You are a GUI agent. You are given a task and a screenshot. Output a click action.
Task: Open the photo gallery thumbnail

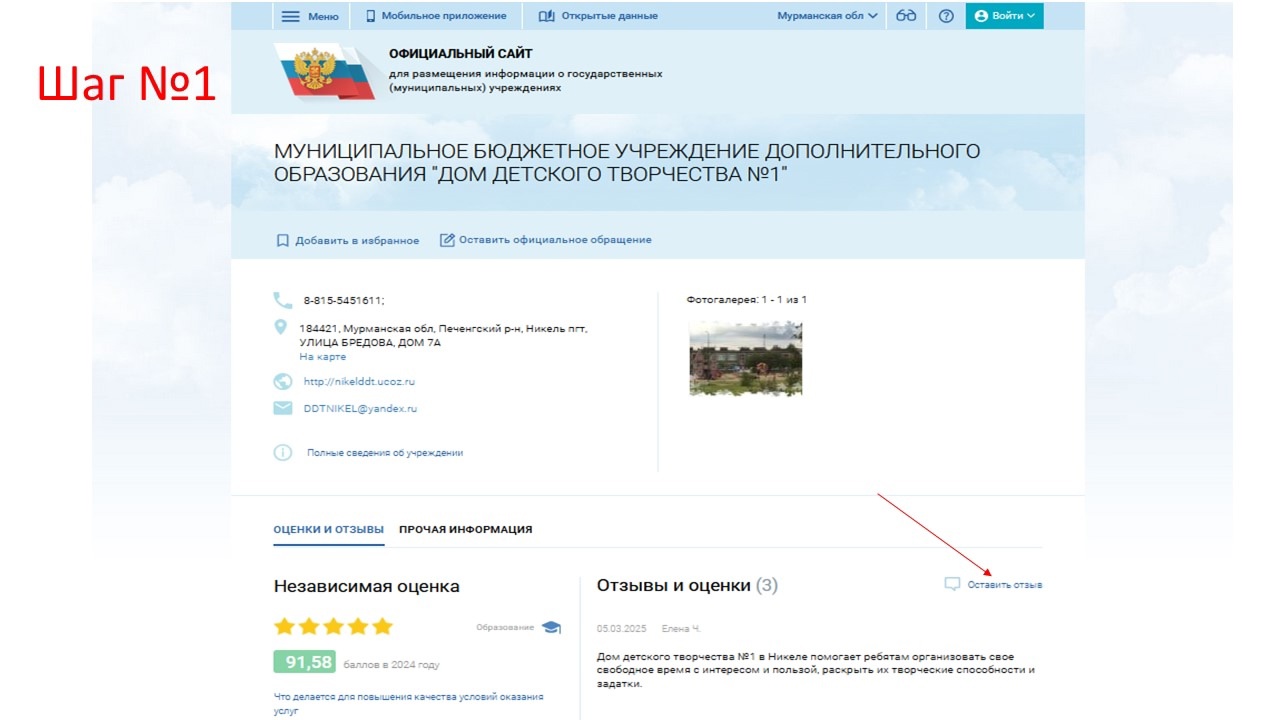click(x=746, y=358)
